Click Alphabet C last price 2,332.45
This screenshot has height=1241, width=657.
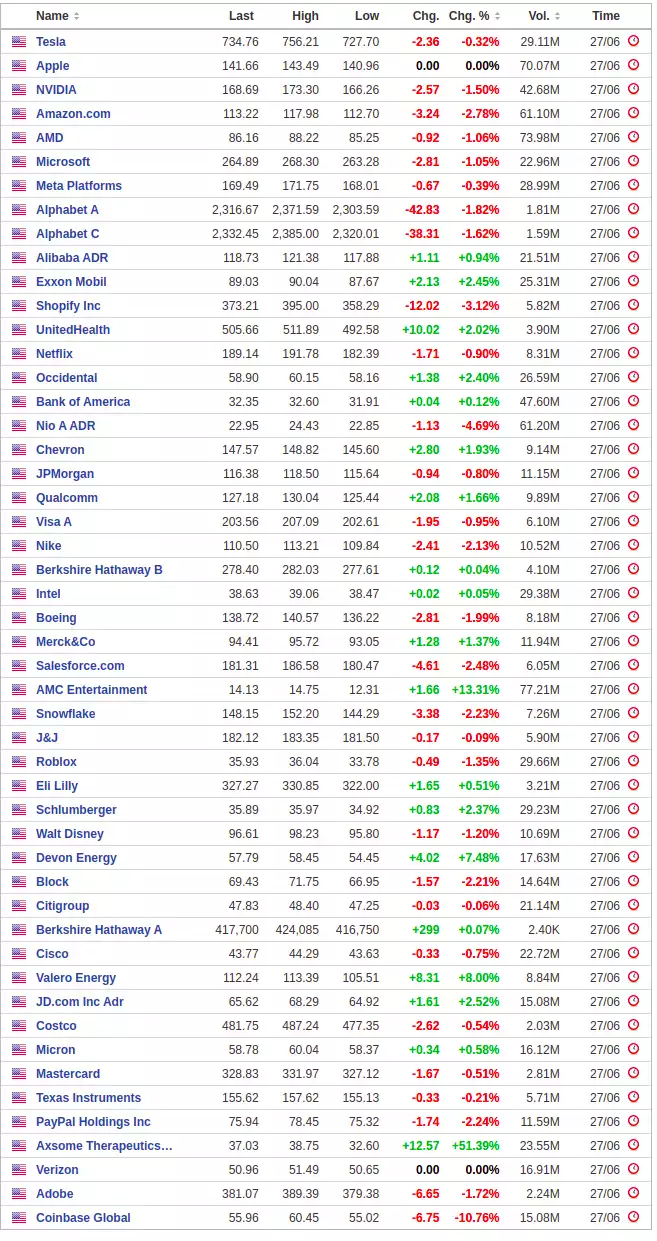pyautogui.click(x=235, y=234)
